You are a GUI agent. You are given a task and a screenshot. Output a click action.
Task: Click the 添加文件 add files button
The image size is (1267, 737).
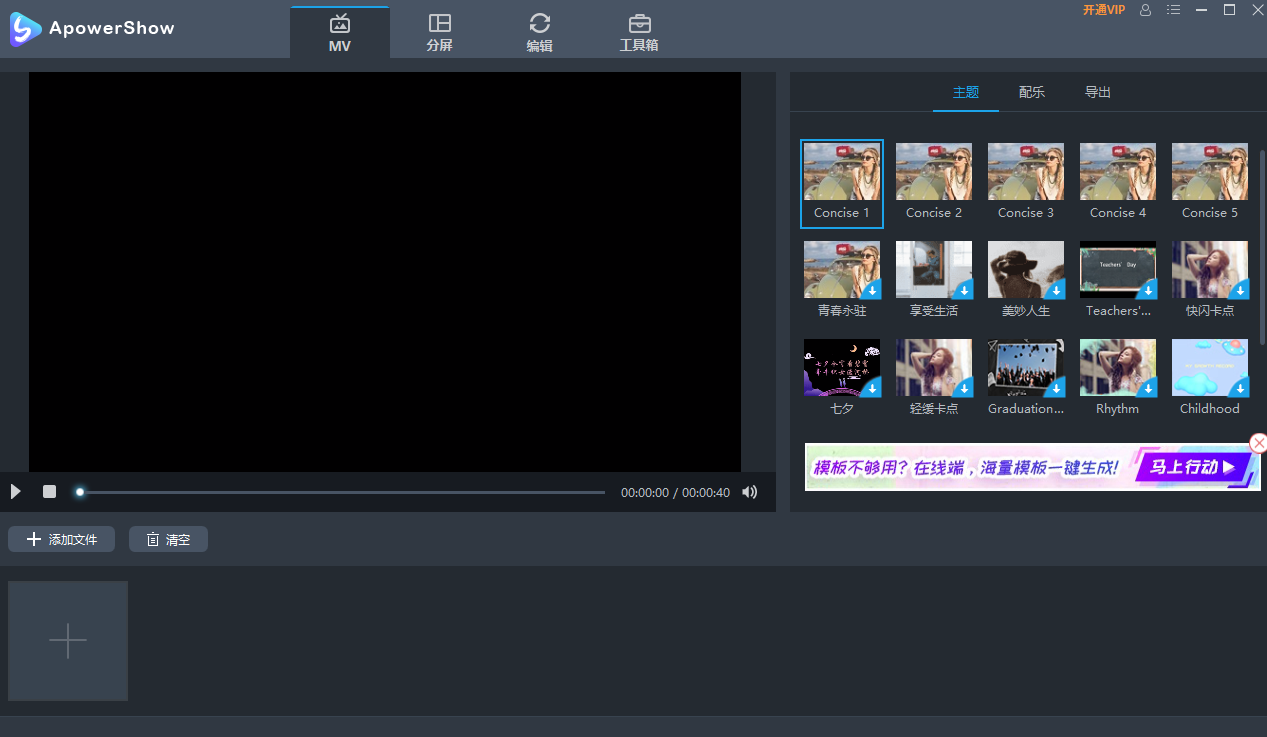[x=61, y=538]
